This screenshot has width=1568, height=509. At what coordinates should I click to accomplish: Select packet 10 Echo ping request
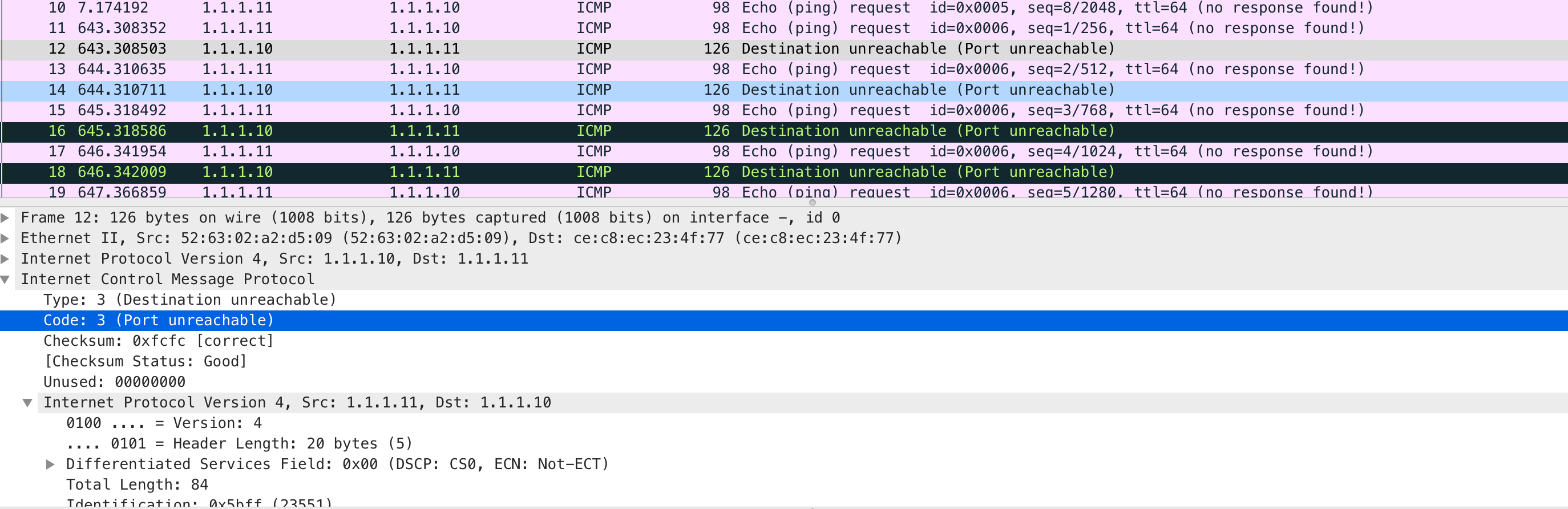click(784, 8)
